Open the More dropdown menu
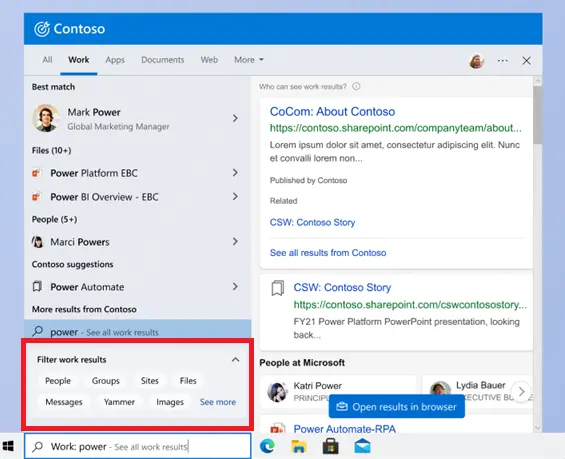 249,60
